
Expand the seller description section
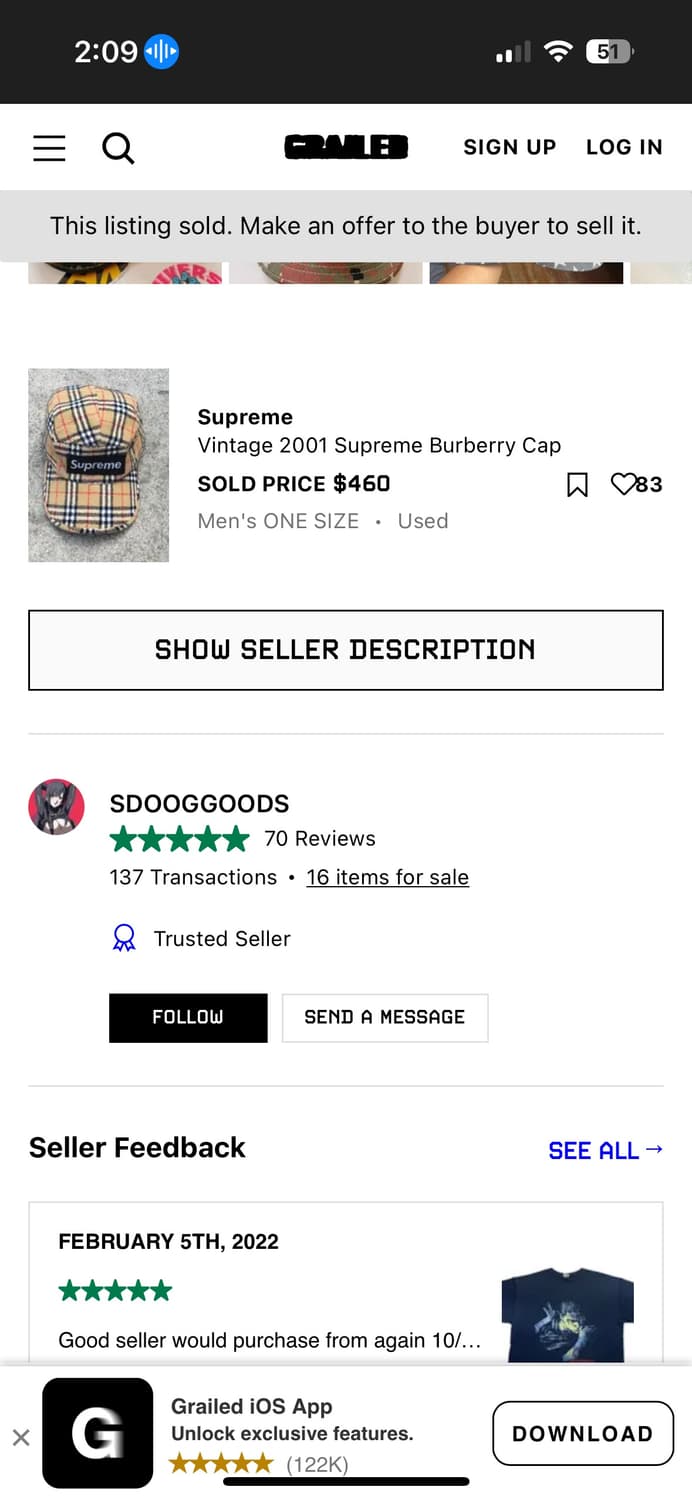[345, 650]
